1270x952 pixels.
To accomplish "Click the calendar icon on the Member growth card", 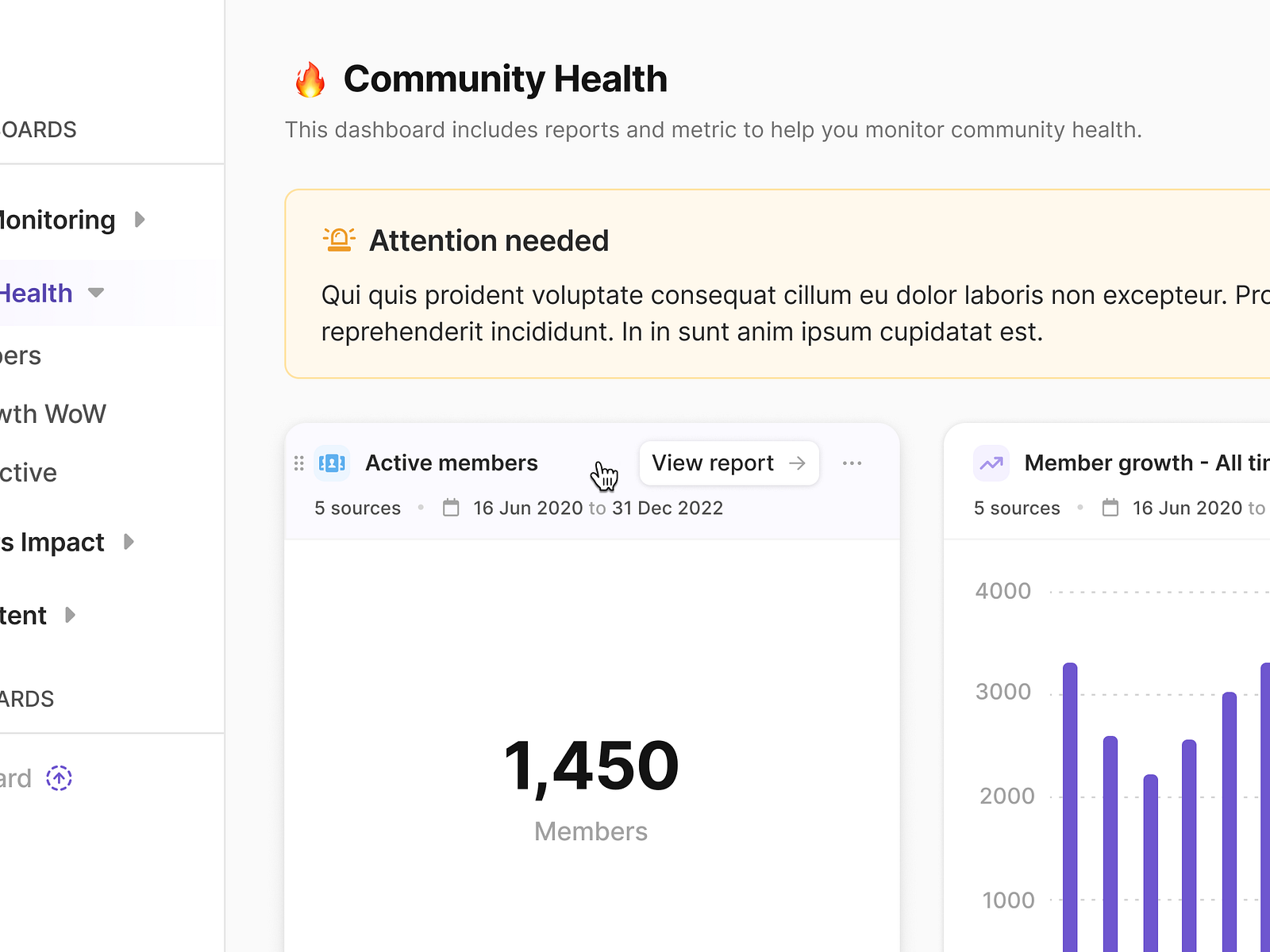I will click(1110, 507).
